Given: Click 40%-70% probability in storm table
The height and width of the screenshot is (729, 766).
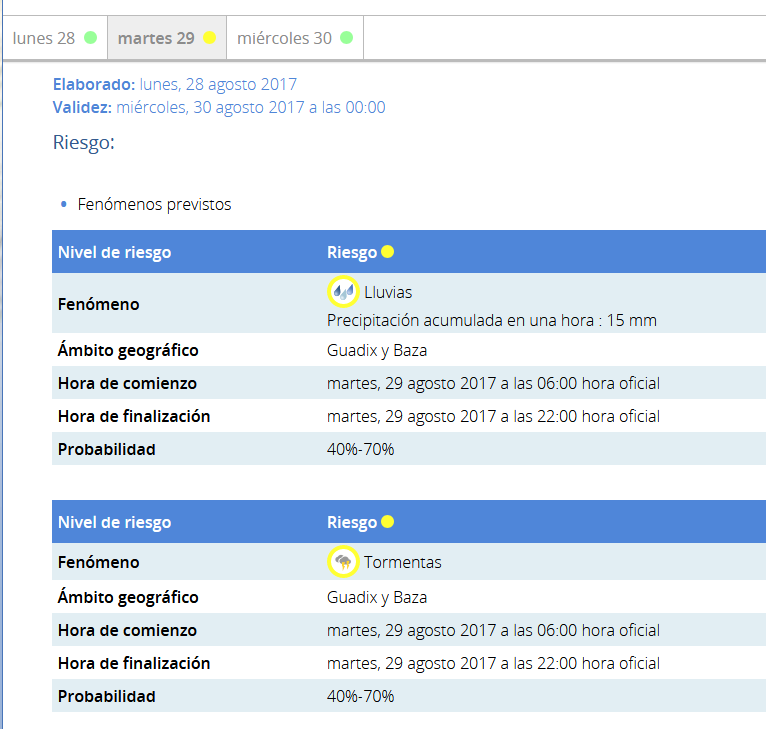Looking at the screenshot, I should 360,696.
